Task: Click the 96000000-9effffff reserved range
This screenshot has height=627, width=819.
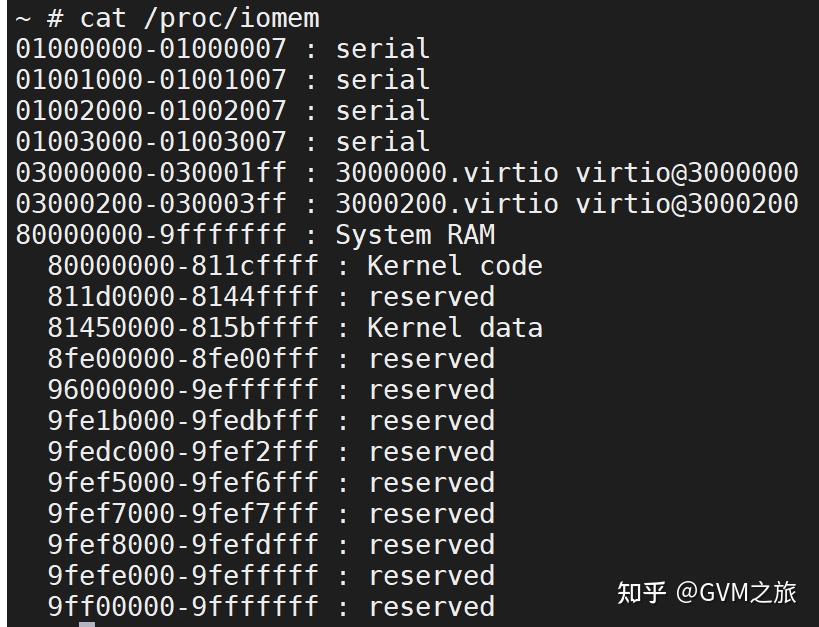Action: 182,390
